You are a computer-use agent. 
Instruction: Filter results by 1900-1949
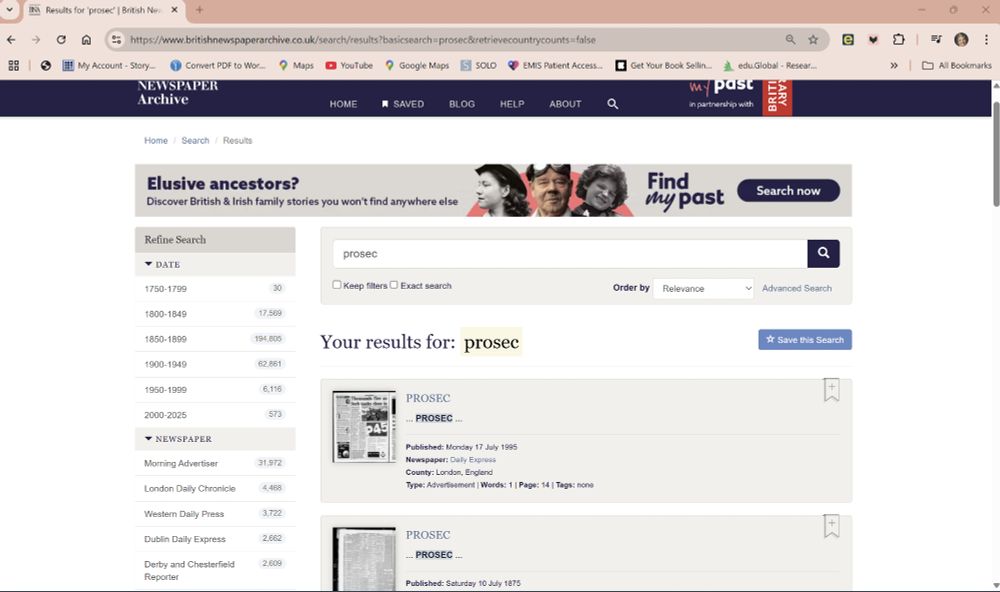pos(215,364)
